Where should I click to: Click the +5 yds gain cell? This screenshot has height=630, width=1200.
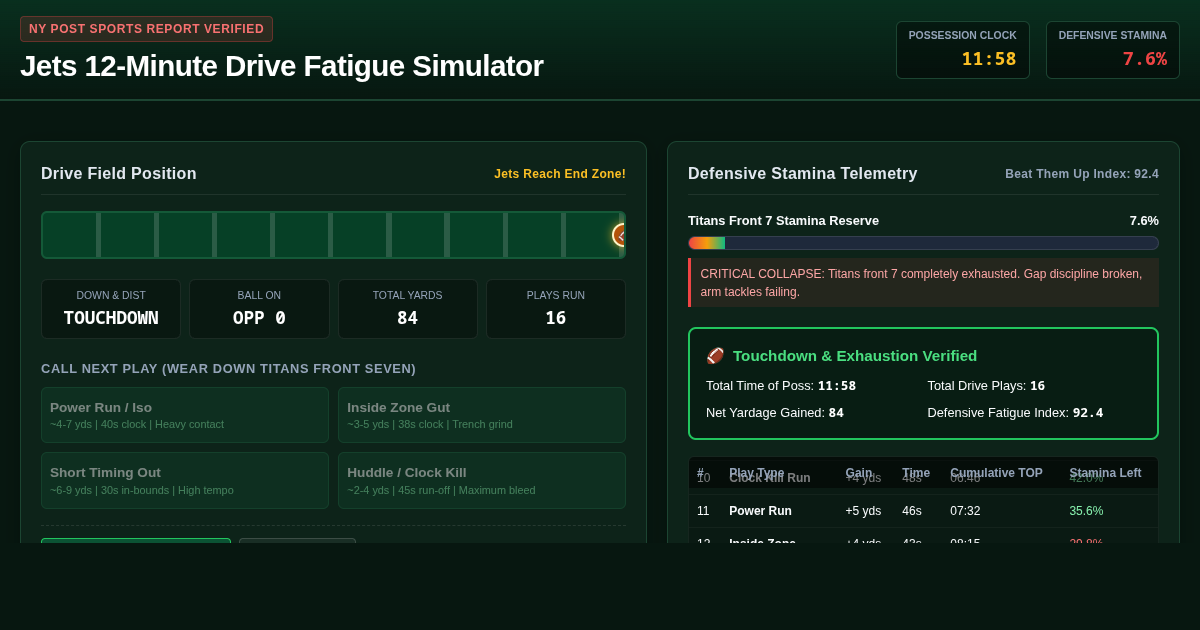pyautogui.click(x=863, y=511)
